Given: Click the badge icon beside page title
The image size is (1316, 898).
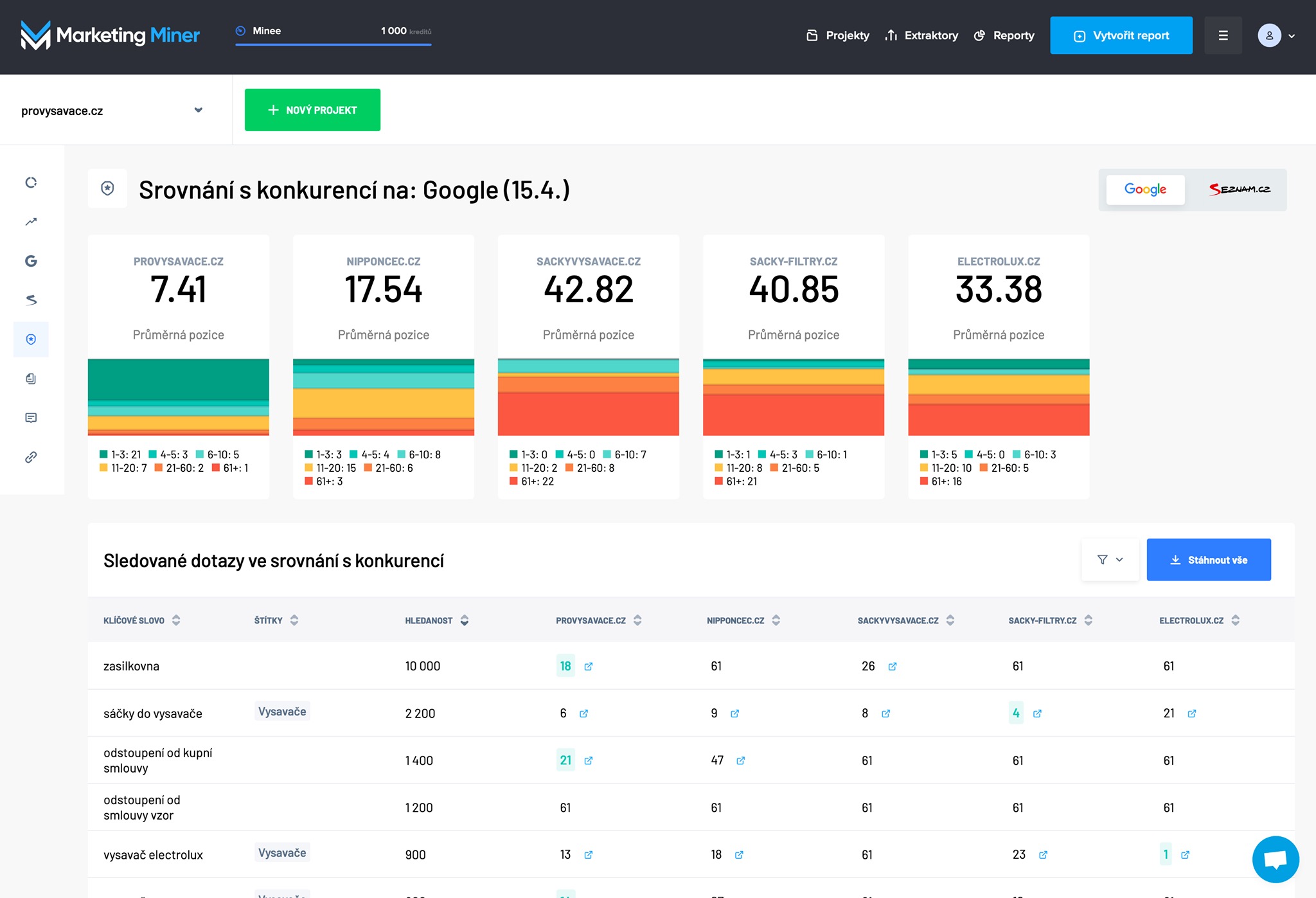Looking at the screenshot, I should (107, 188).
